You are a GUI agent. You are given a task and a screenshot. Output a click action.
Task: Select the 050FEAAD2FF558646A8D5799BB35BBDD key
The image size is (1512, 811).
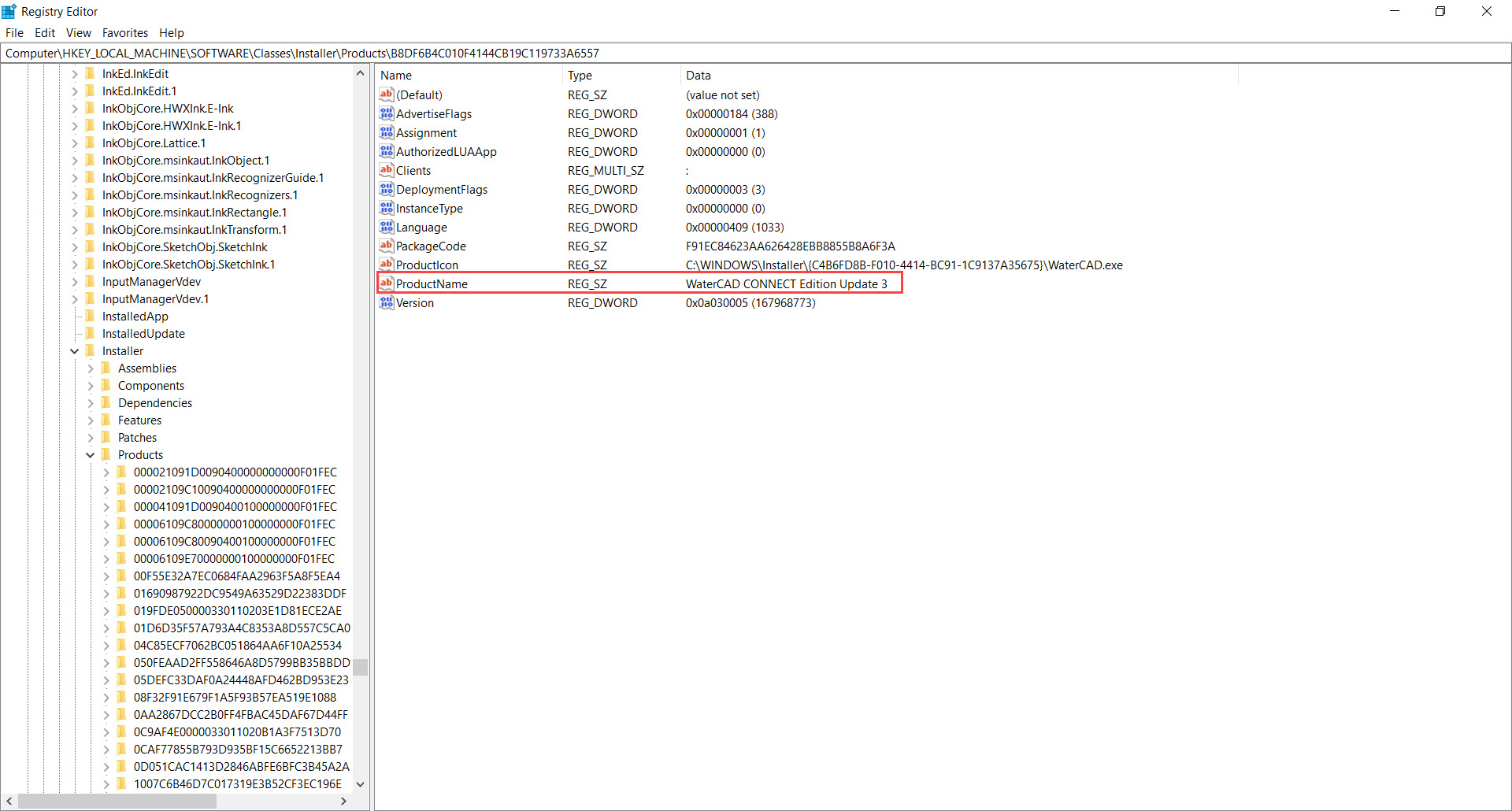(242, 662)
